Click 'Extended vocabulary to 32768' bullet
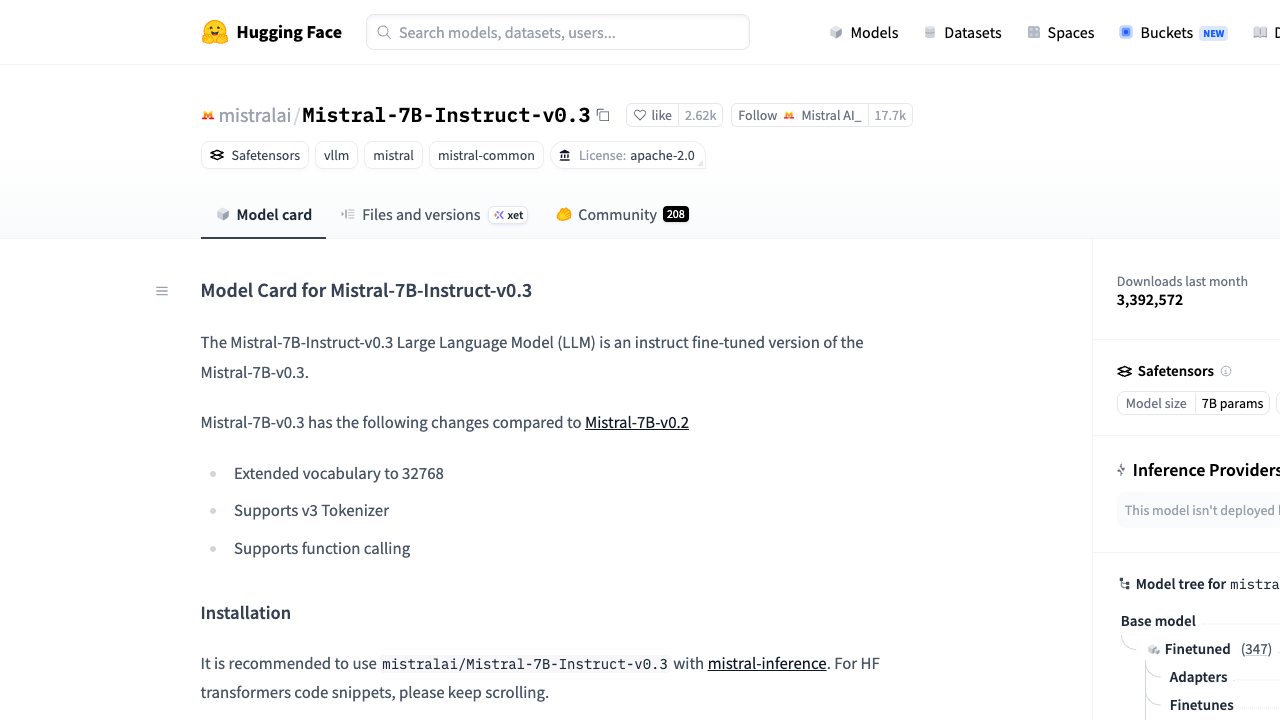 [x=339, y=473]
